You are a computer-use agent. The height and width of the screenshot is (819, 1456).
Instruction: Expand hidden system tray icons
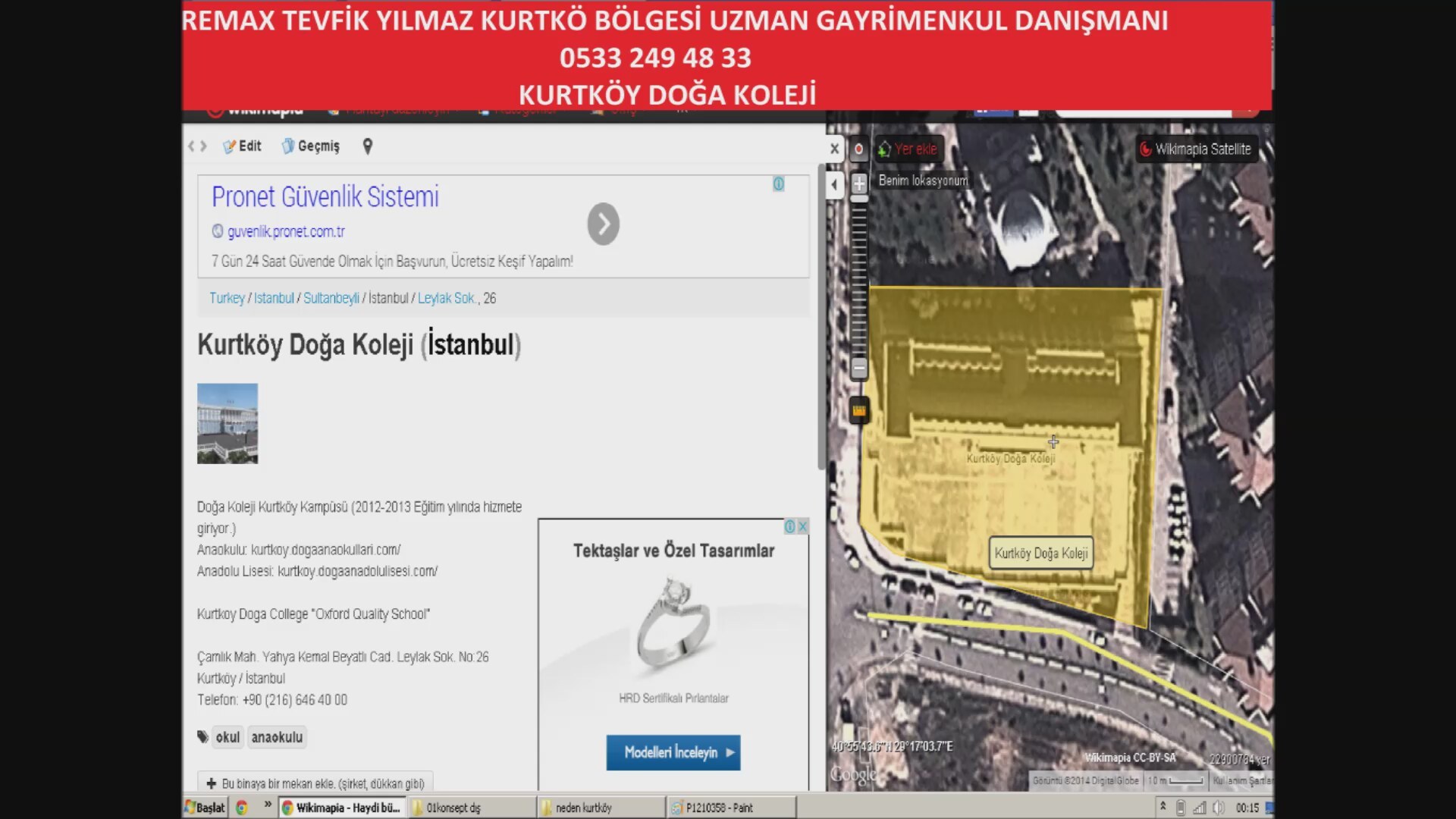[x=1163, y=806]
